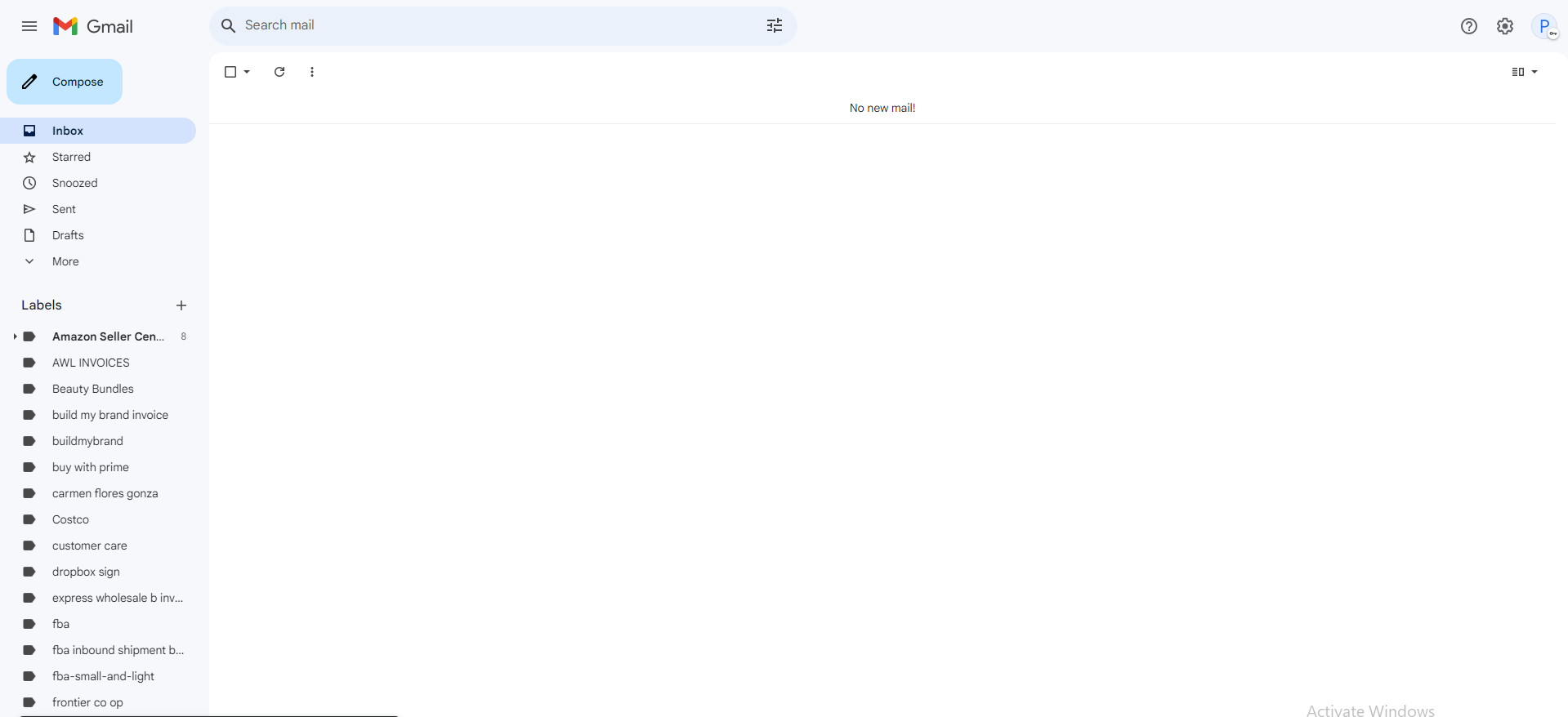Expand Amazon Seller Central label arrow
1568x717 pixels.
pos(15,336)
